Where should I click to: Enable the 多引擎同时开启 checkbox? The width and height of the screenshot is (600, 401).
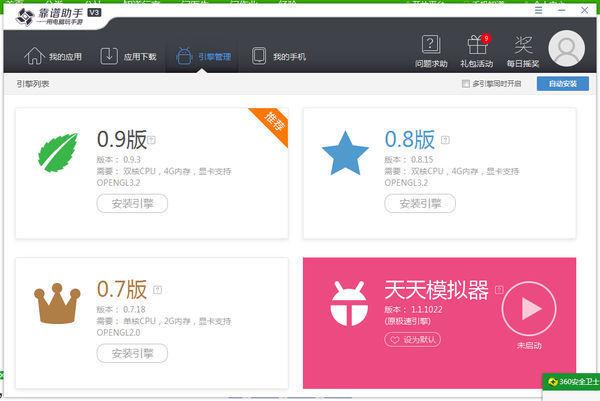(466, 83)
